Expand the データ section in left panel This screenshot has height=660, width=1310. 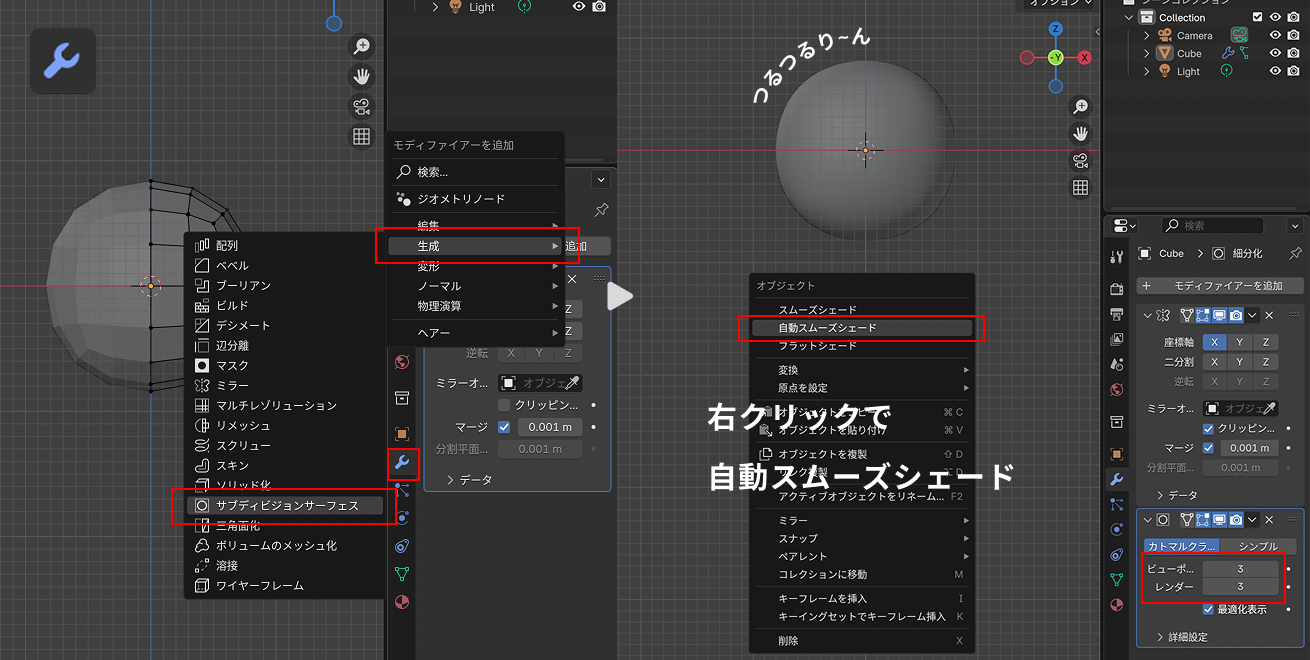pos(469,480)
